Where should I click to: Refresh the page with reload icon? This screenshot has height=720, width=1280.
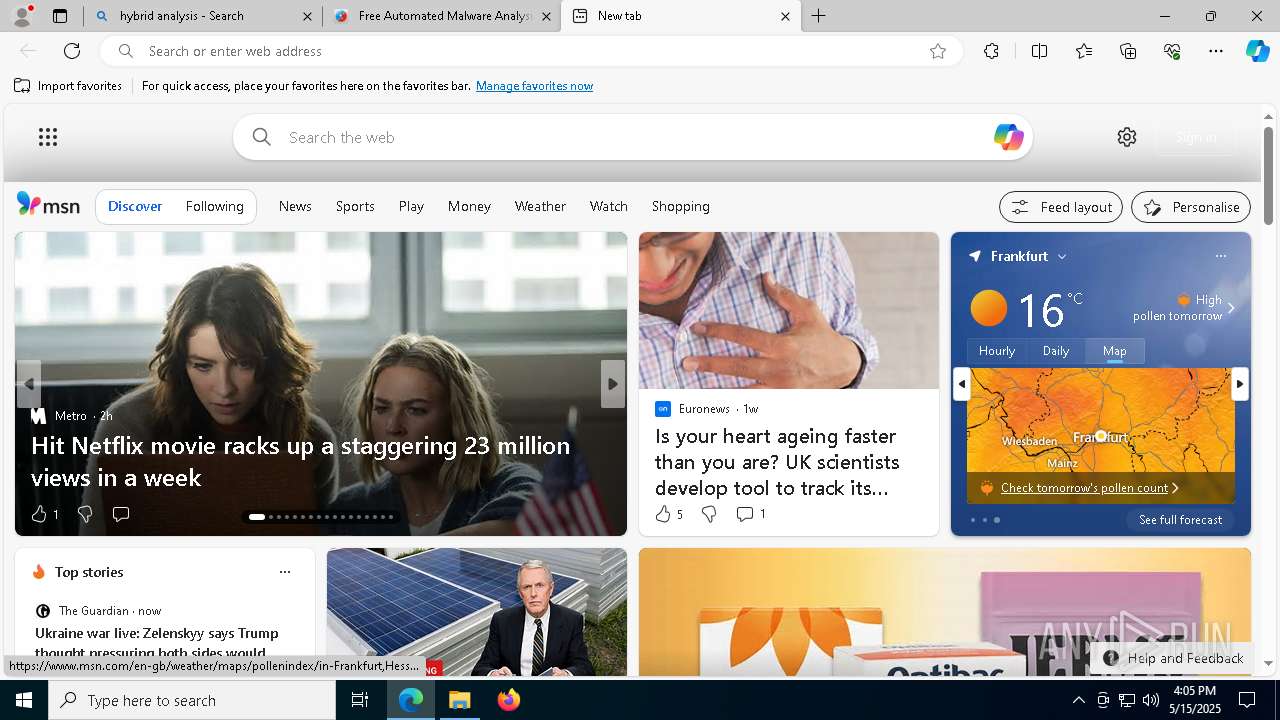tap(72, 51)
